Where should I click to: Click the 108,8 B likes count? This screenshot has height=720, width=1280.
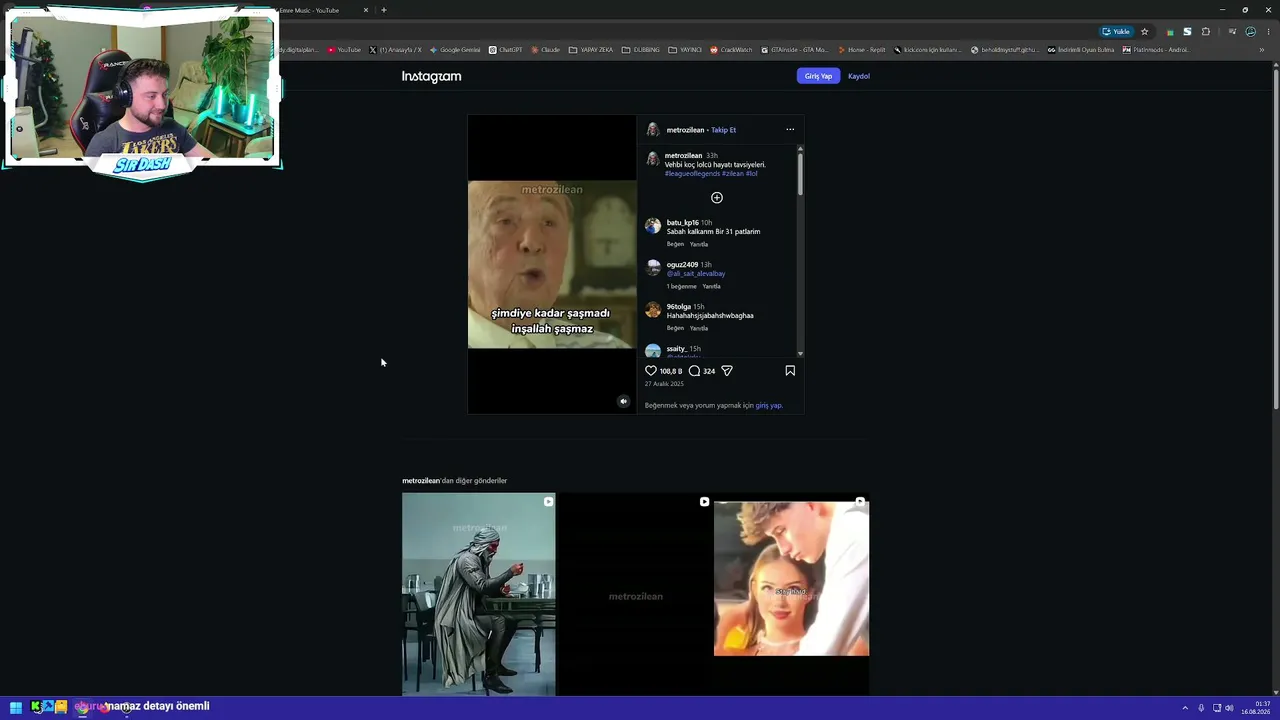[x=671, y=371]
